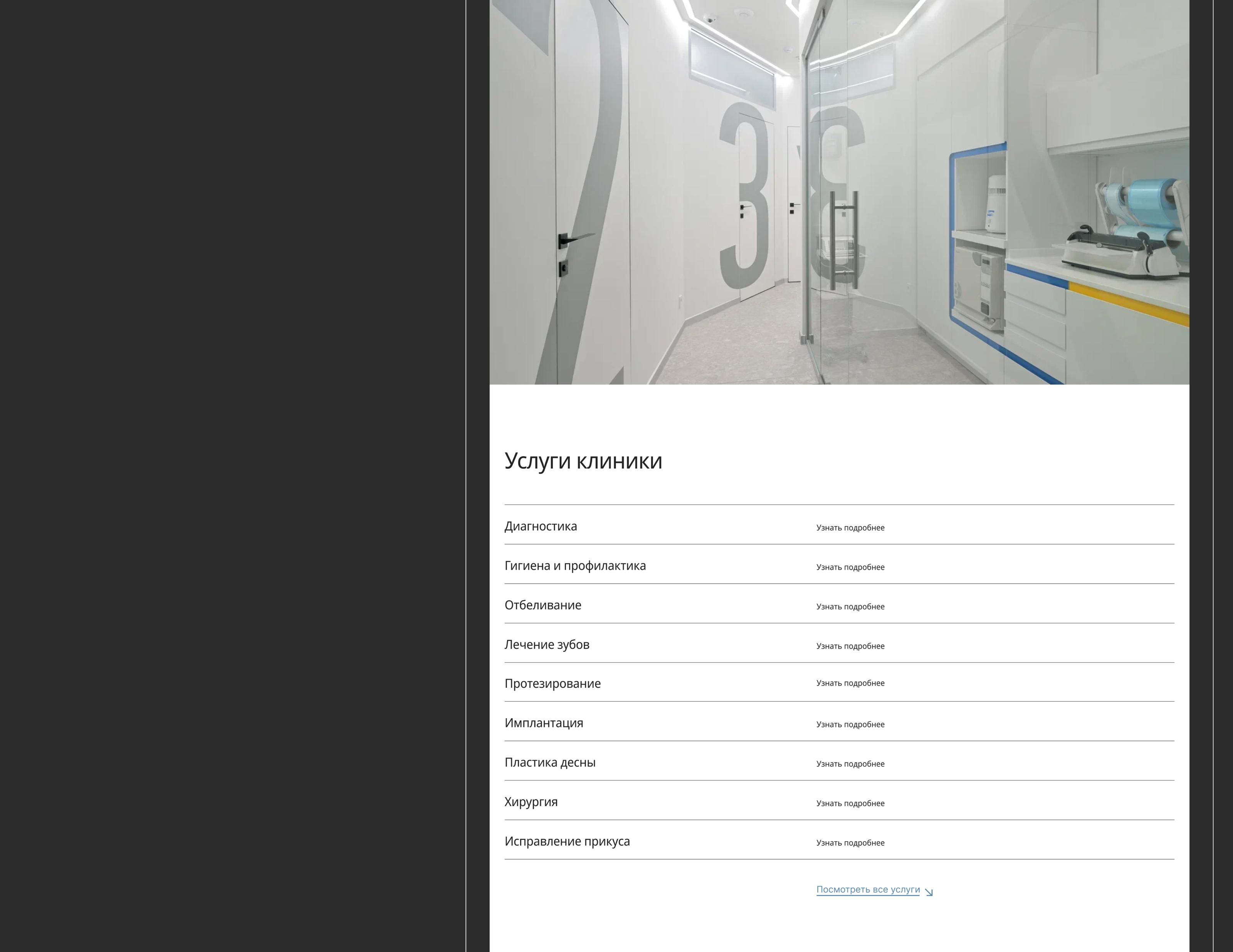
Task: Select the Исправление прикуса service title
Action: (x=567, y=841)
